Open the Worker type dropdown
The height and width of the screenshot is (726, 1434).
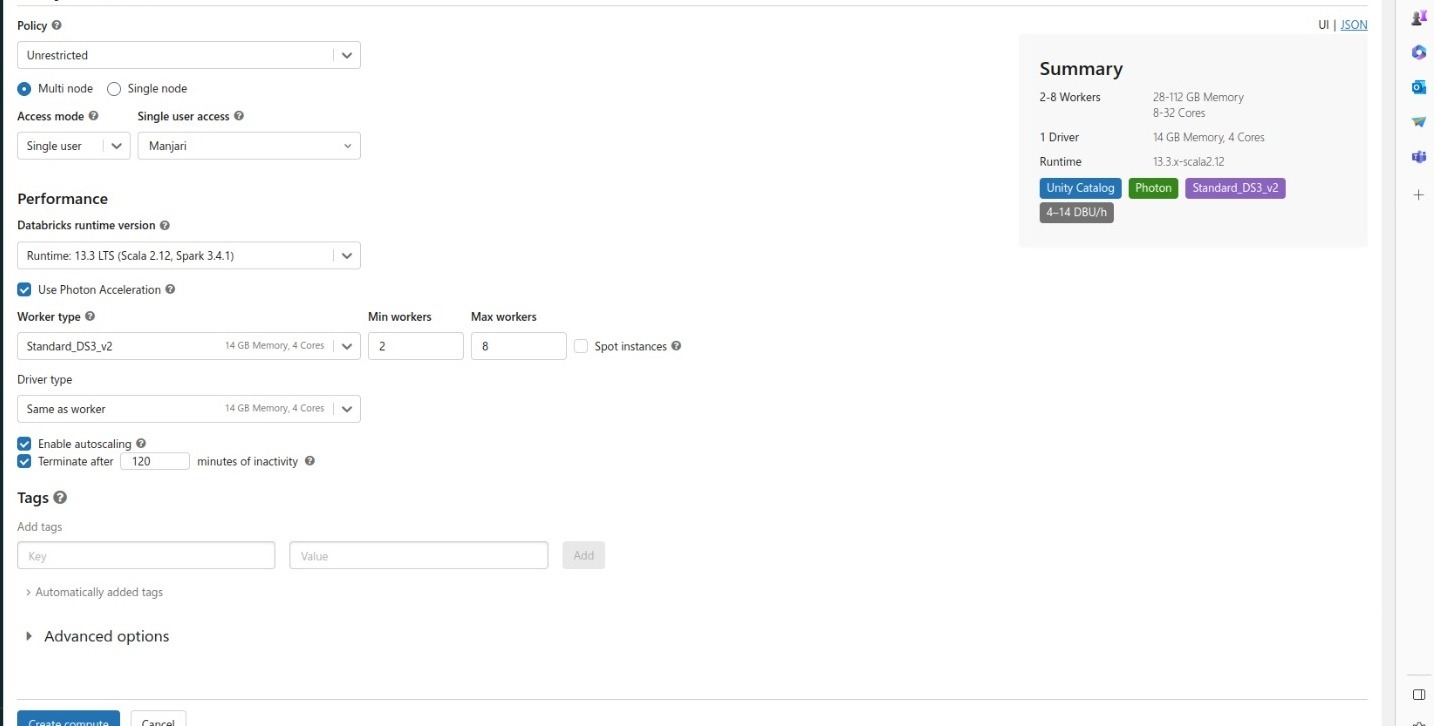pyautogui.click(x=346, y=345)
